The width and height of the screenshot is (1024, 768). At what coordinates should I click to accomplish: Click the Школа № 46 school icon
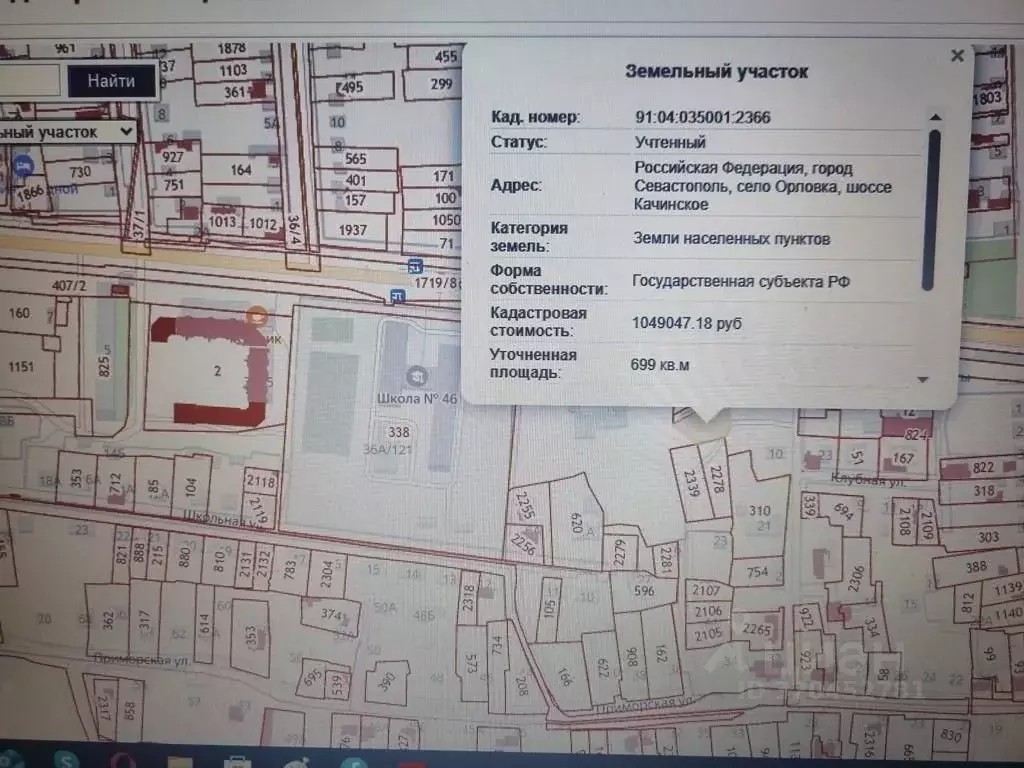click(412, 377)
